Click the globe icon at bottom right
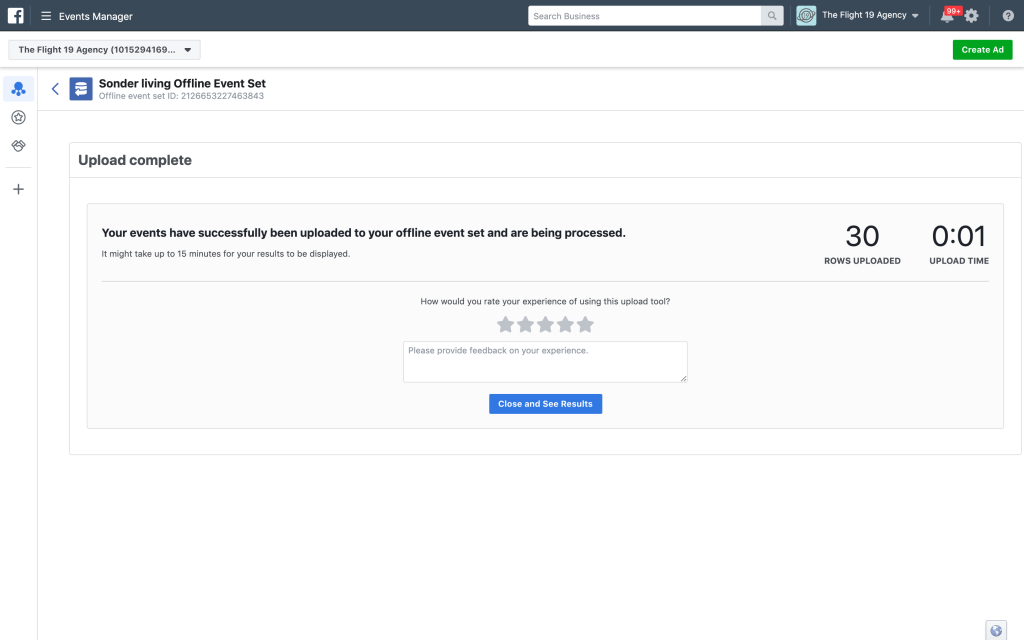 pyautogui.click(x=995, y=630)
